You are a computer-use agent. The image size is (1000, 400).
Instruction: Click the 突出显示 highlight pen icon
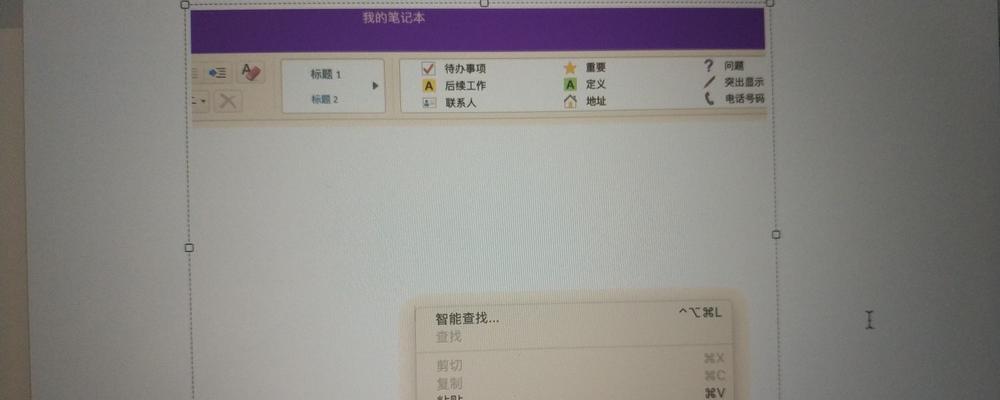click(710, 82)
